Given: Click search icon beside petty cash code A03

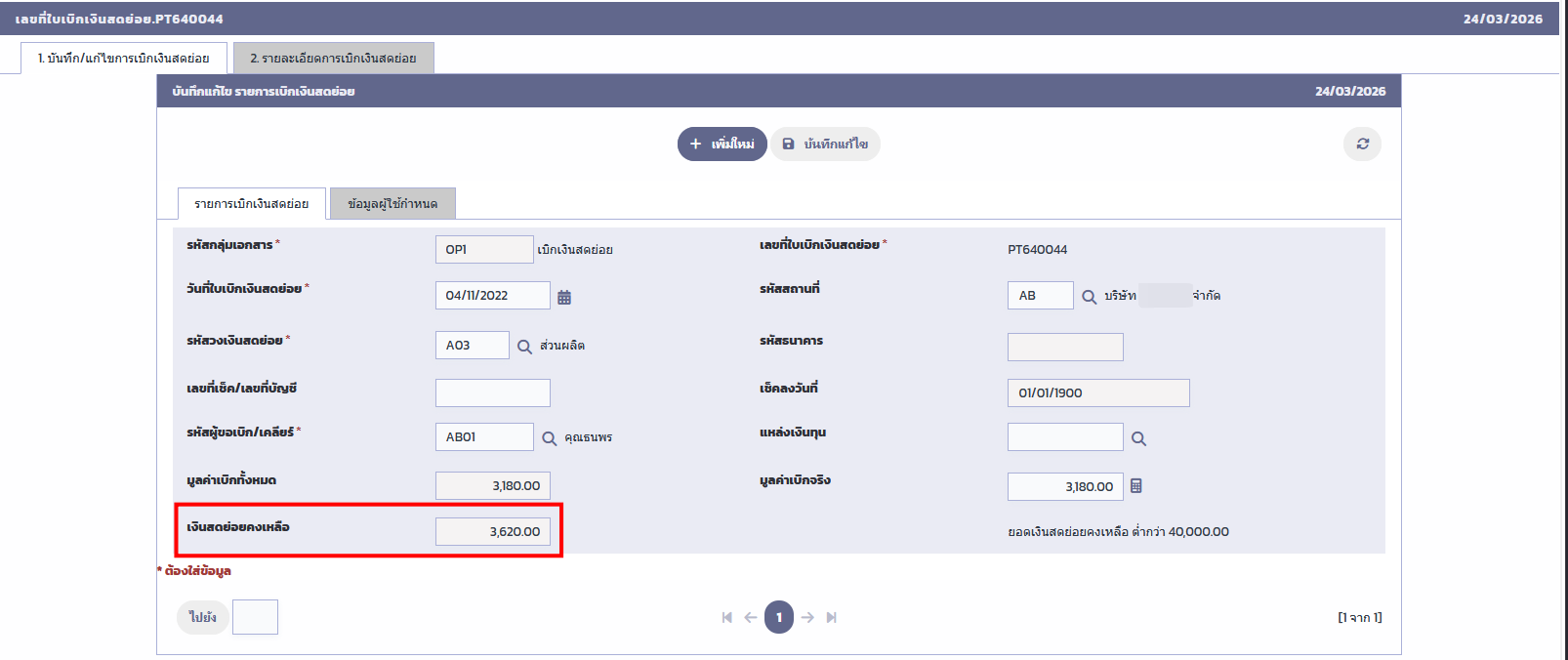Looking at the screenshot, I should point(524,347).
